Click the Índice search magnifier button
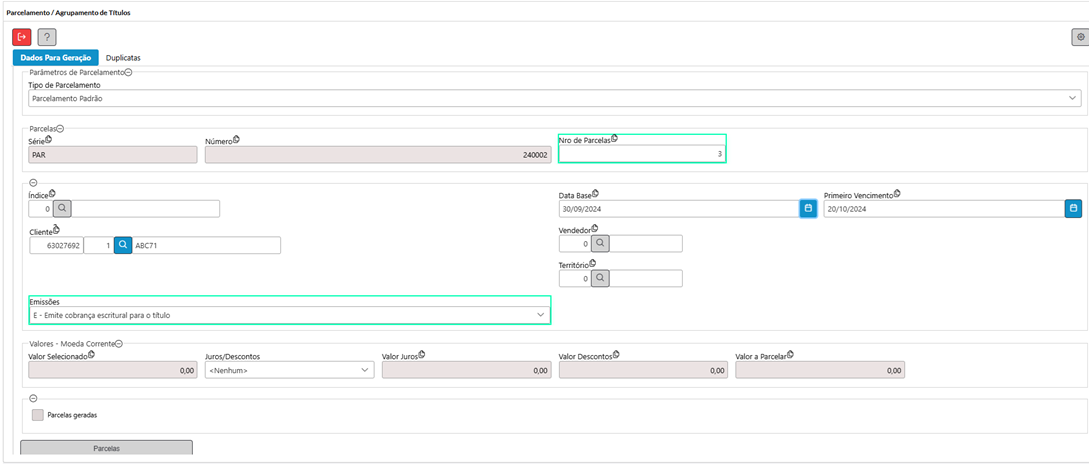1089x465 pixels. (x=63, y=208)
